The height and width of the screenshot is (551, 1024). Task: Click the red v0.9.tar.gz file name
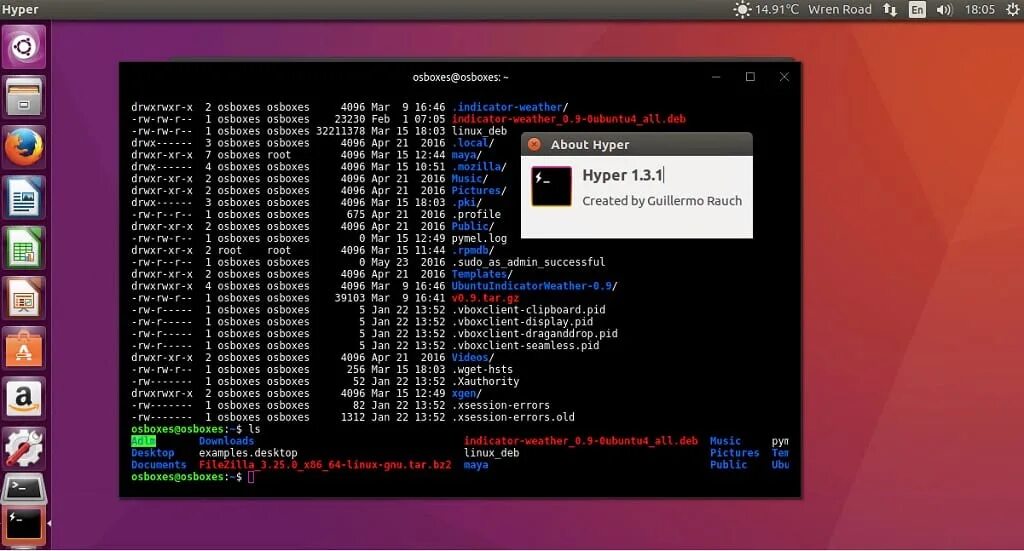(485, 298)
